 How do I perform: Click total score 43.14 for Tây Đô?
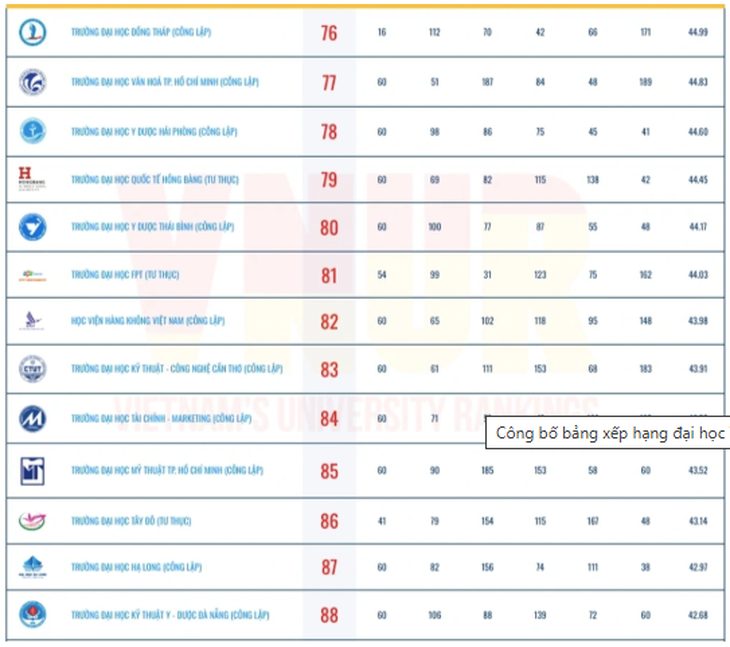click(698, 521)
